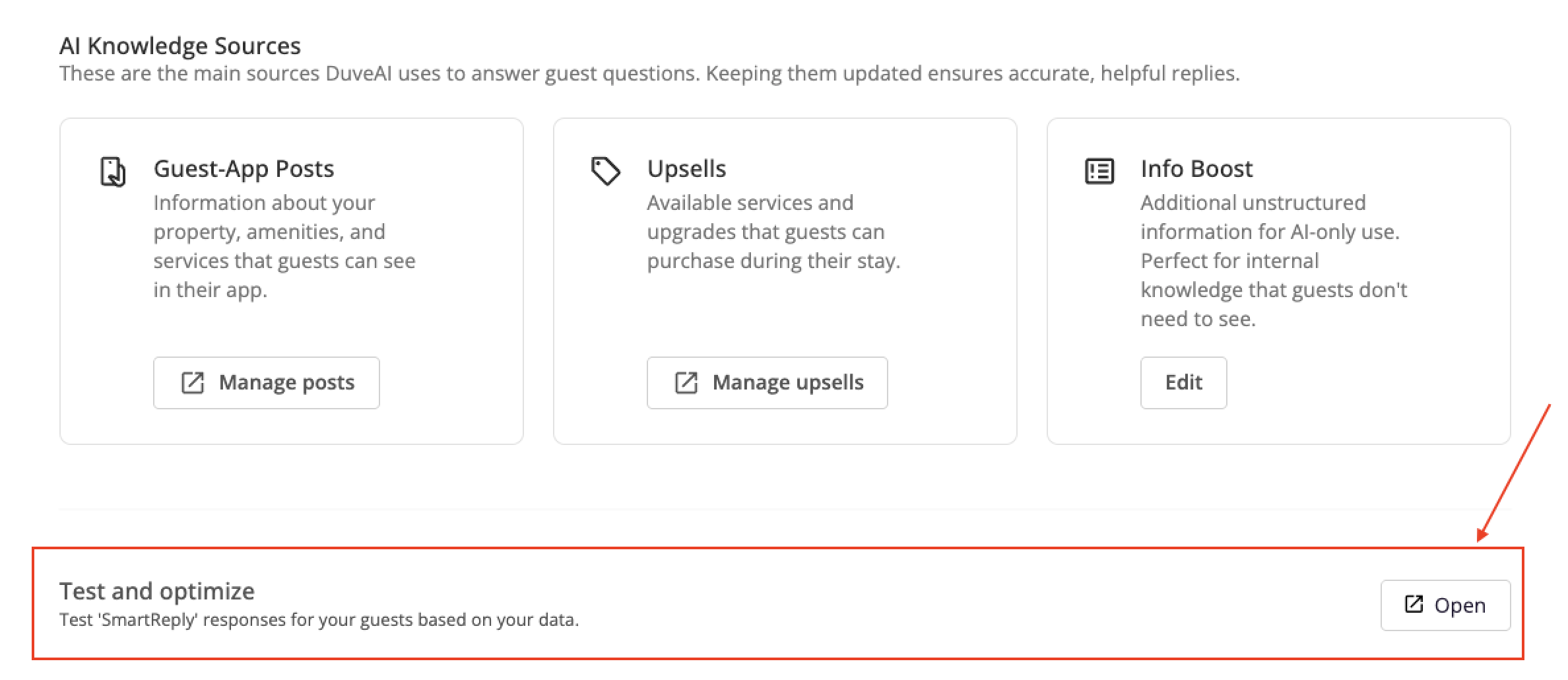
Task: Click external-link icon in Manage posts button
Action: (x=193, y=383)
